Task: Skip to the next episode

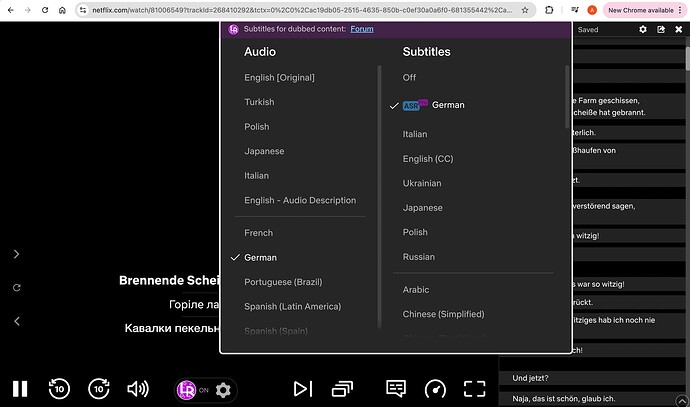Action: point(303,389)
